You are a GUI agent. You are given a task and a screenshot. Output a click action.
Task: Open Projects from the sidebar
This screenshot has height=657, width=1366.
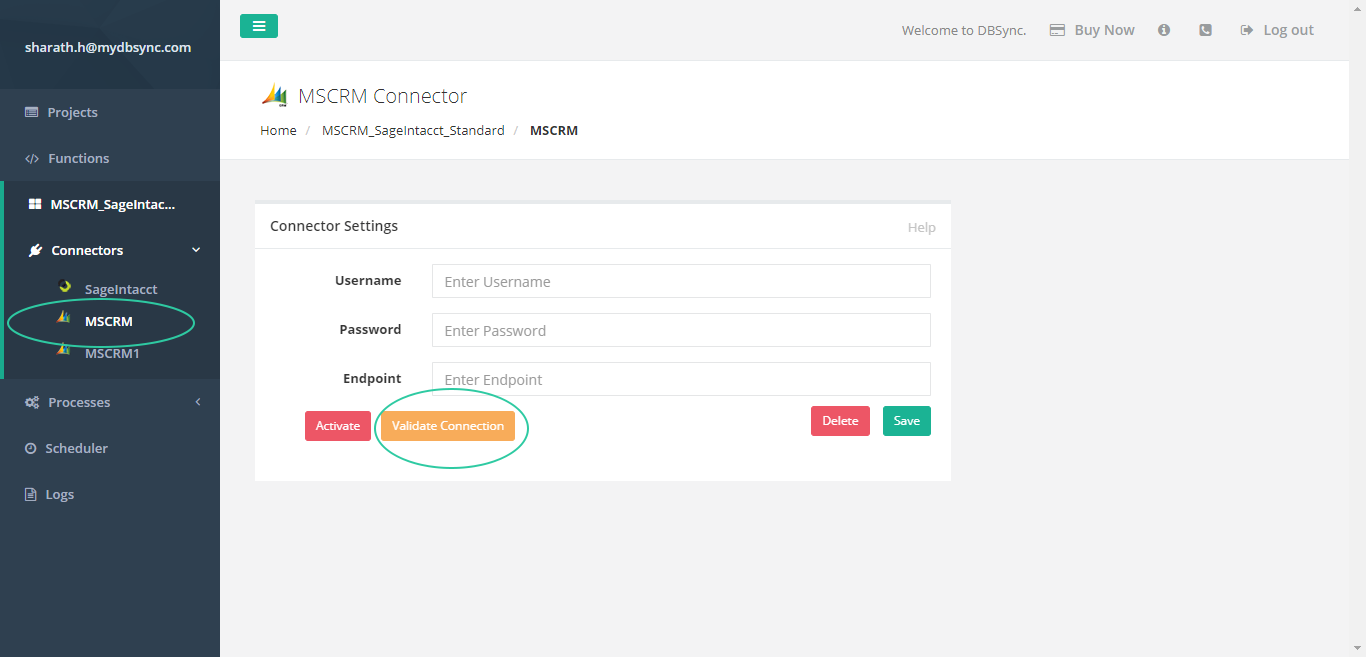tap(72, 112)
